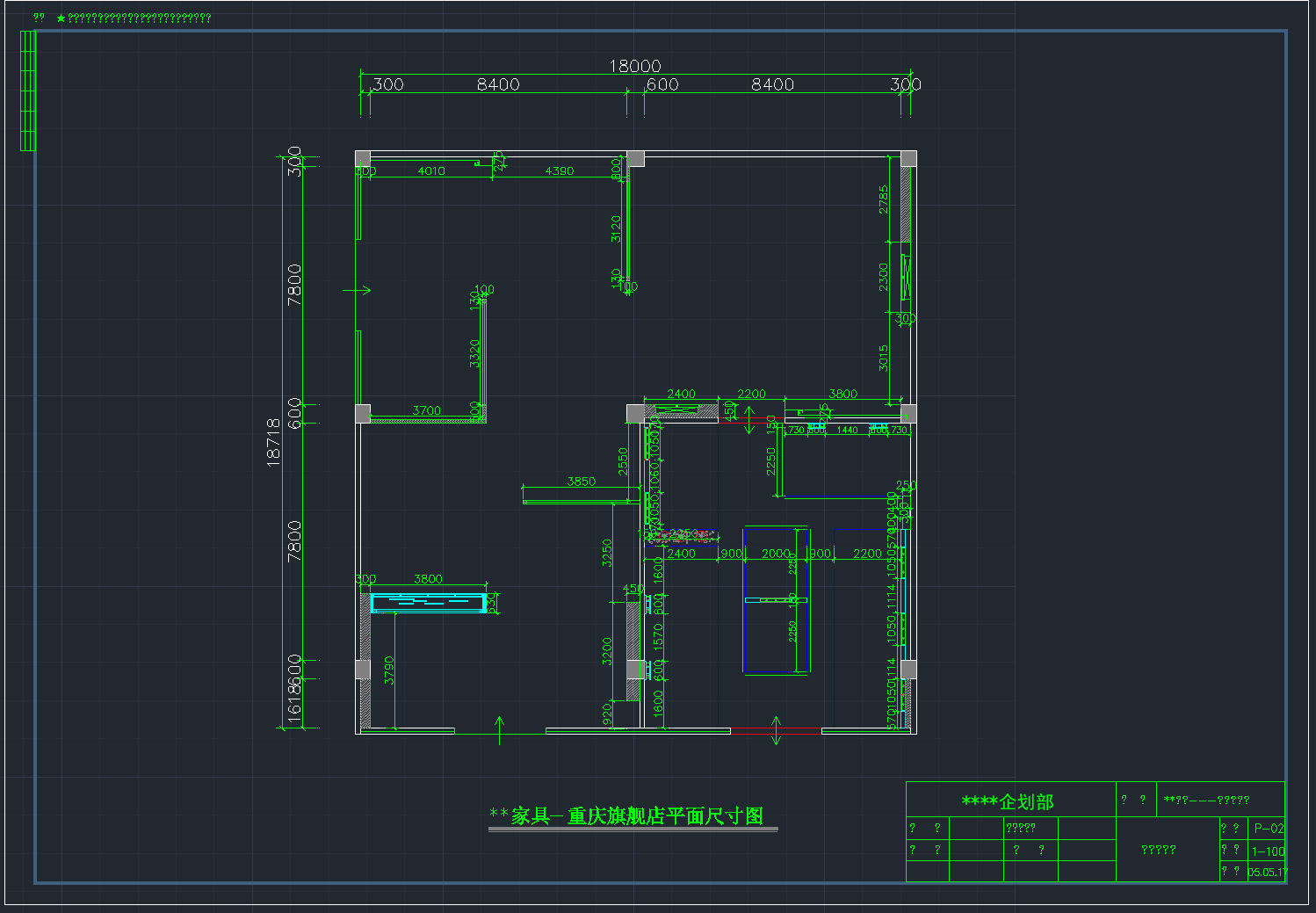Select the 4010 dimension text at top wall
The image size is (1316, 913).
(430, 170)
